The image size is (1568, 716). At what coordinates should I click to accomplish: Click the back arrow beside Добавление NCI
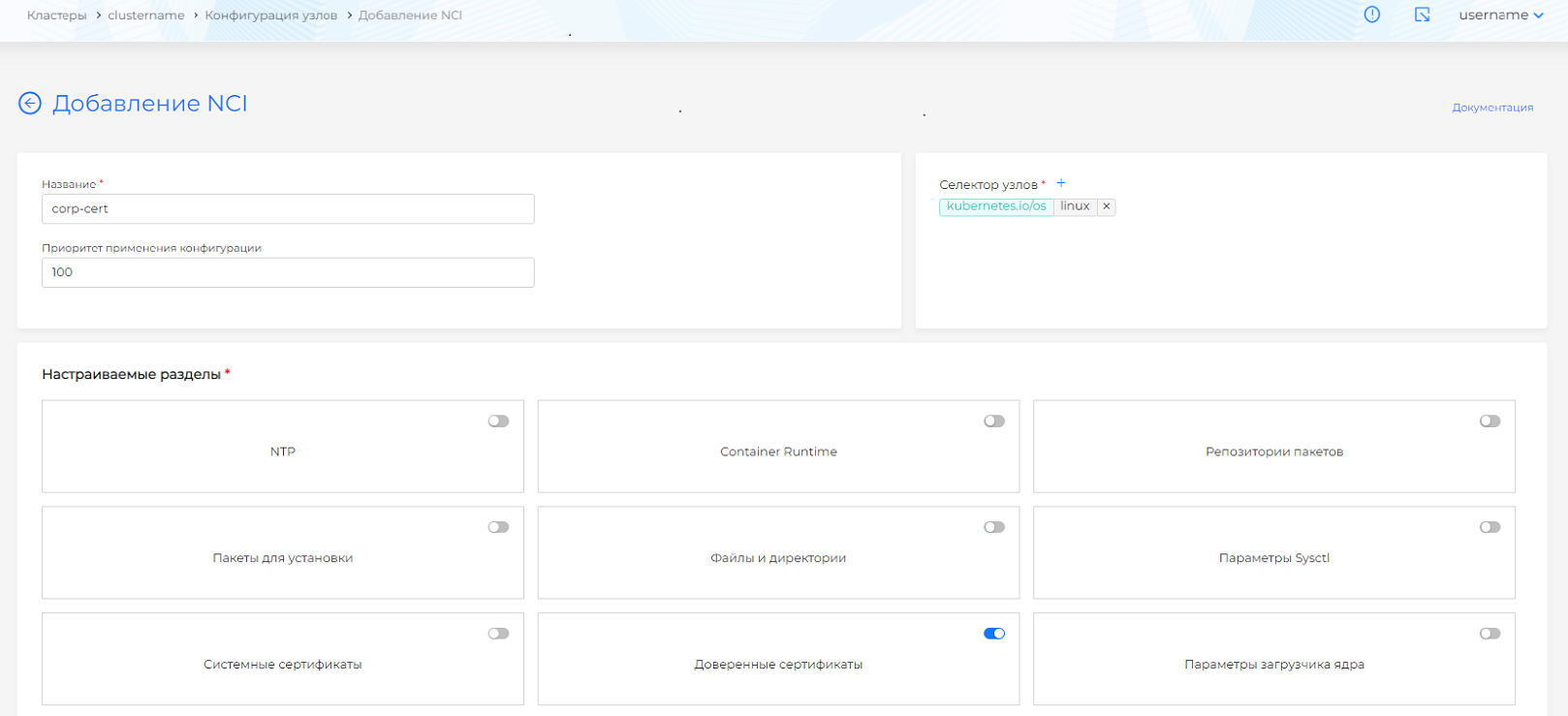tap(30, 104)
